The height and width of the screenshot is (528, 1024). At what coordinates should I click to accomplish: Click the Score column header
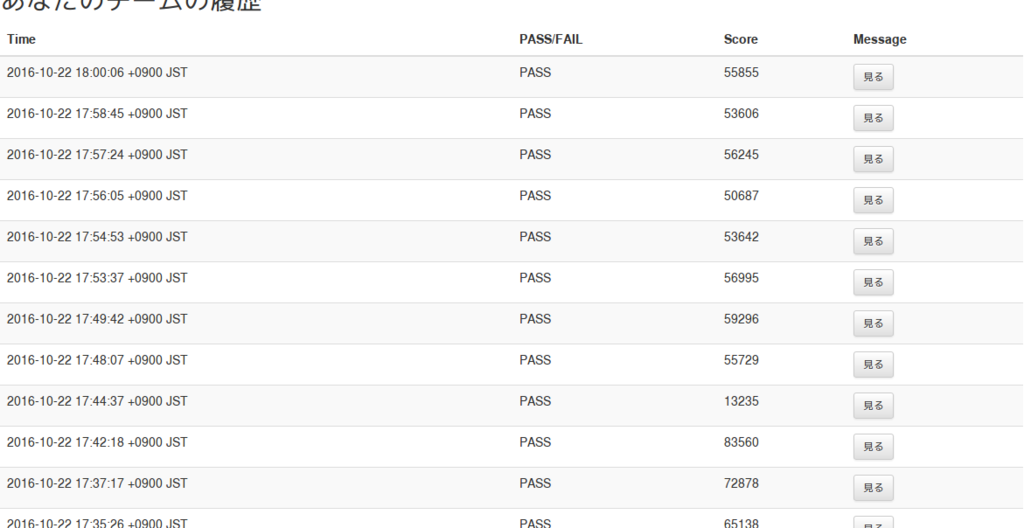click(x=741, y=39)
